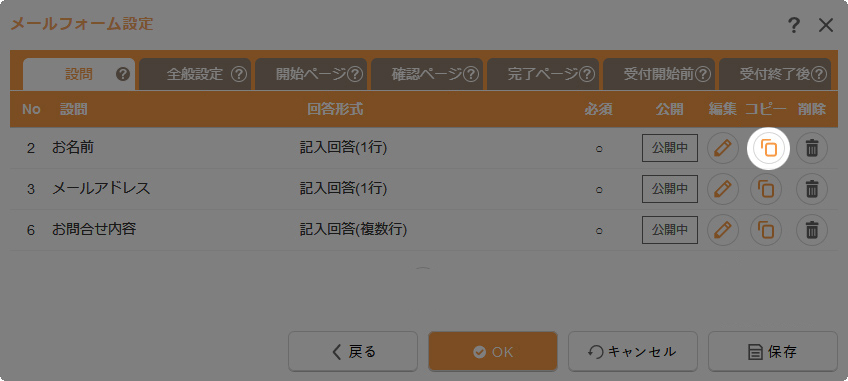Open the 確認ページ tab
This screenshot has height=381, width=848.
pyautogui.click(x=427, y=74)
